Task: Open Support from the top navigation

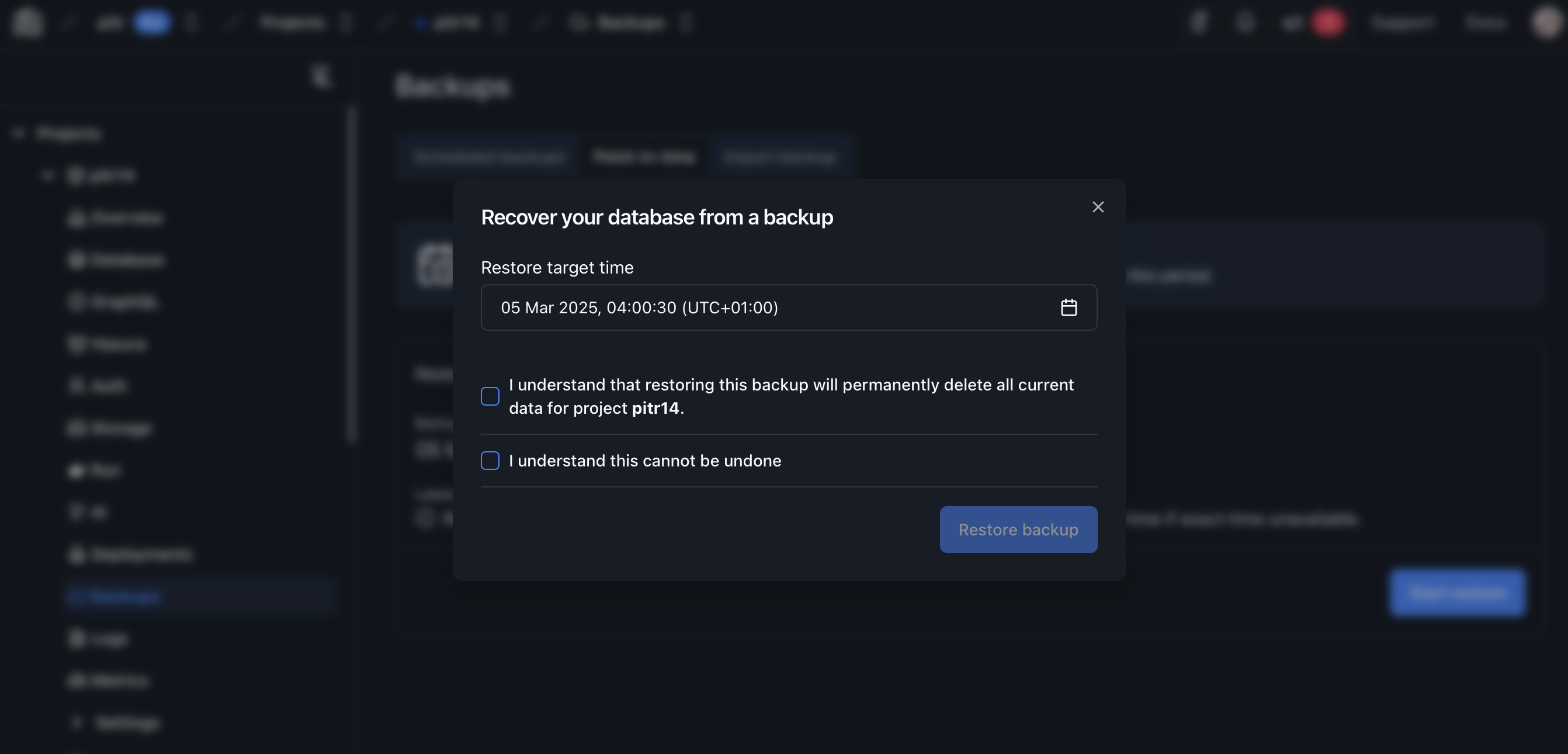Action: click(1402, 23)
